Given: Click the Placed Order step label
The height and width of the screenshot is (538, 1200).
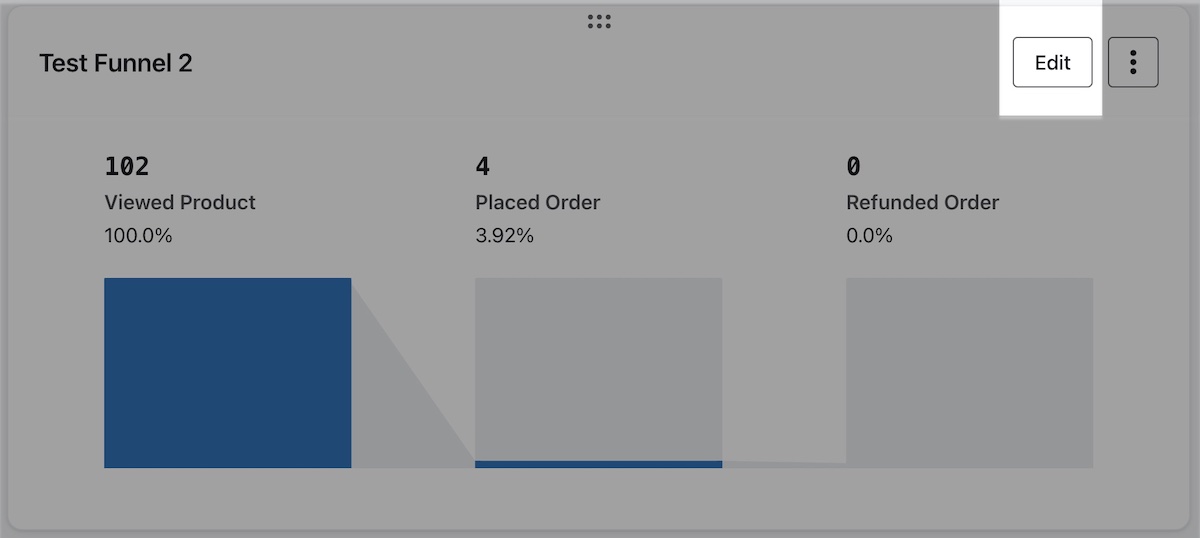Looking at the screenshot, I should [x=538, y=202].
